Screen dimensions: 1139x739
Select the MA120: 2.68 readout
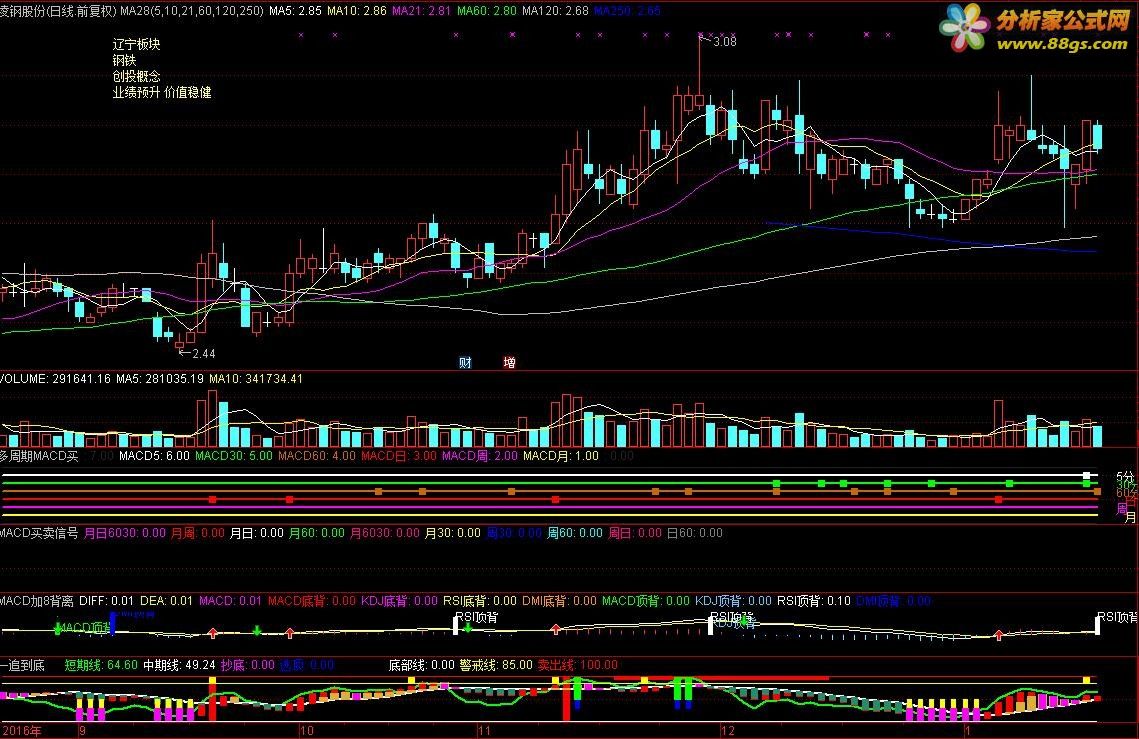[x=556, y=11]
